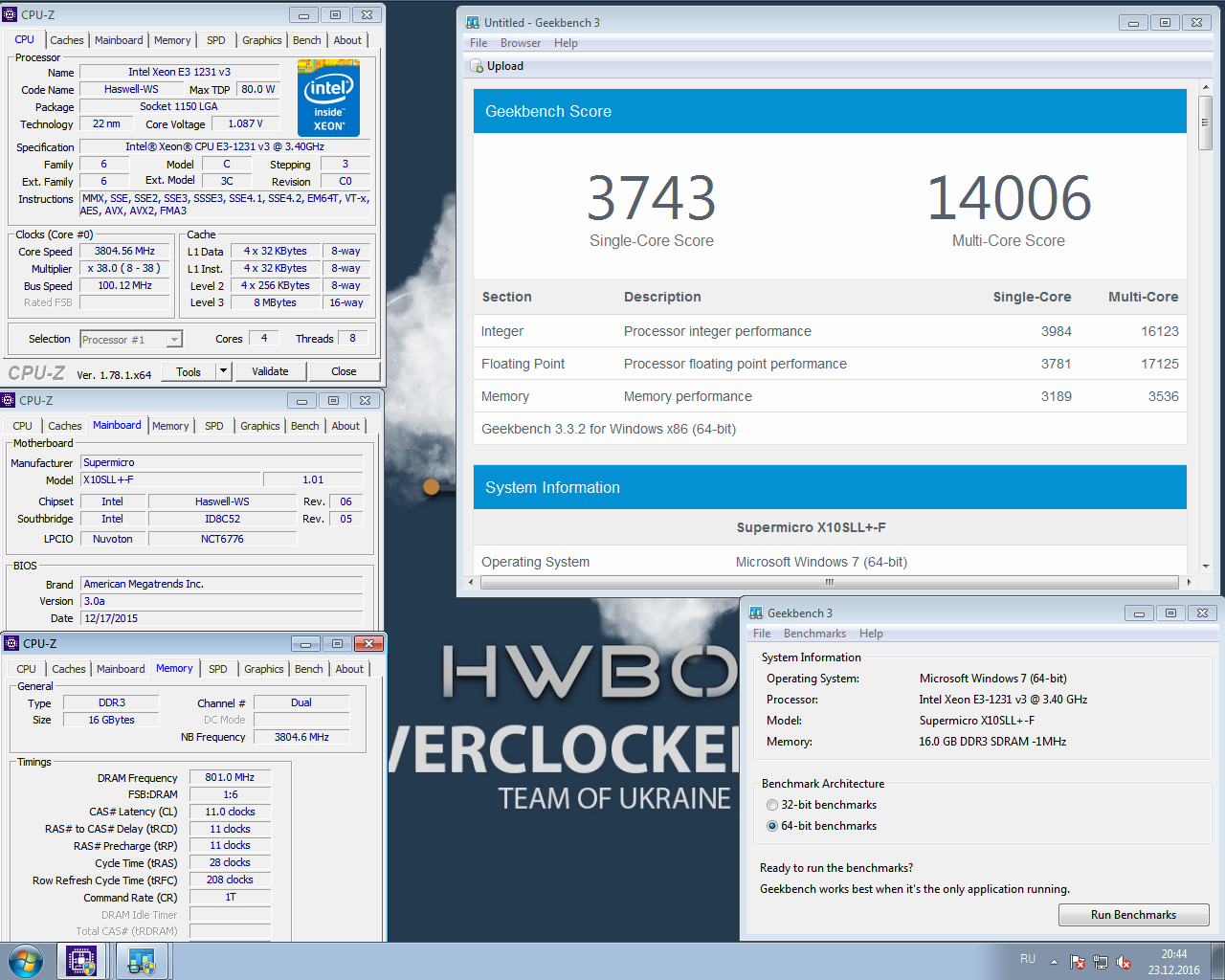Click the Upload icon in Geekbench toolbar

coord(477,66)
